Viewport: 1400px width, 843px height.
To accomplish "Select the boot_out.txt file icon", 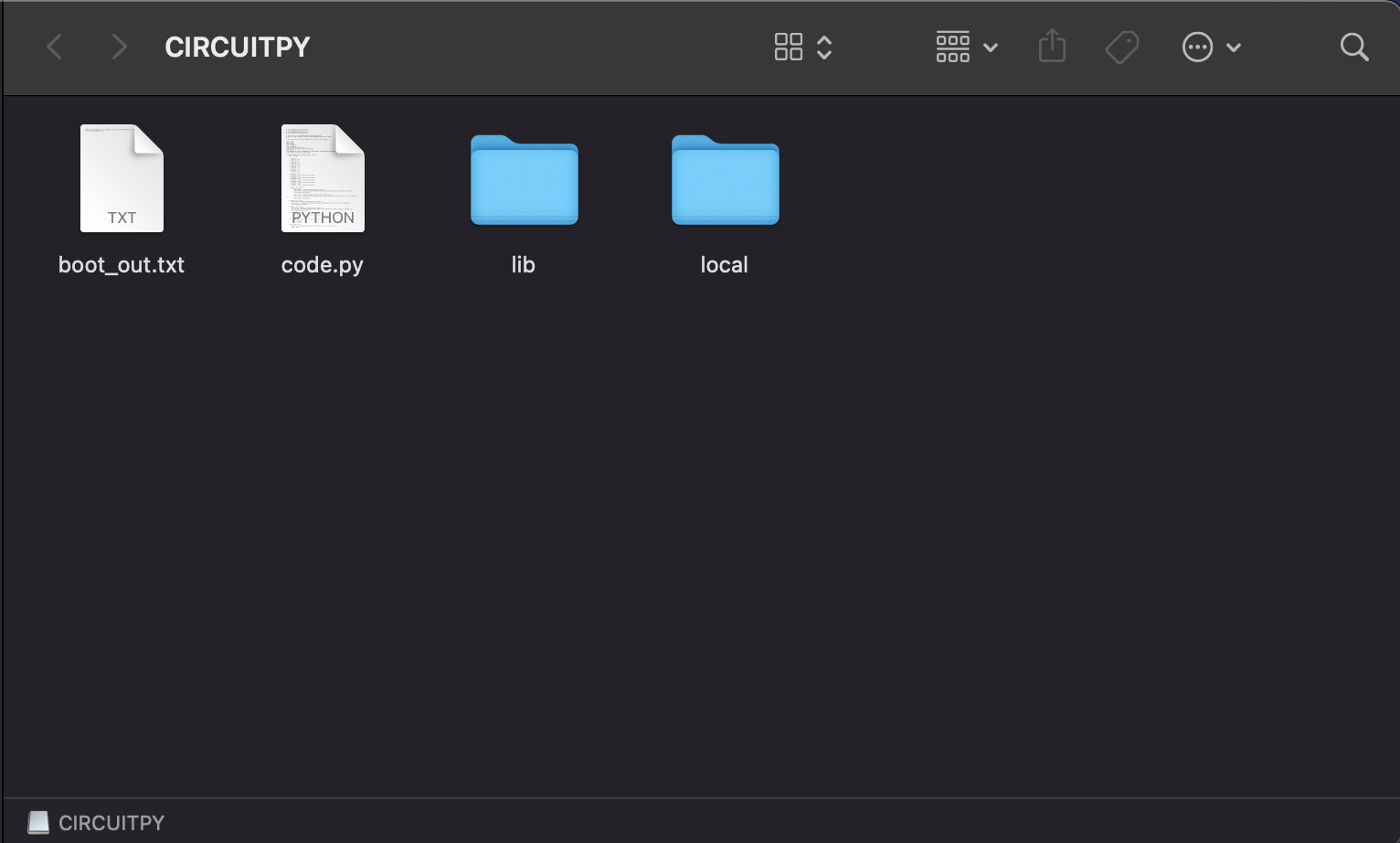I will coord(122,178).
